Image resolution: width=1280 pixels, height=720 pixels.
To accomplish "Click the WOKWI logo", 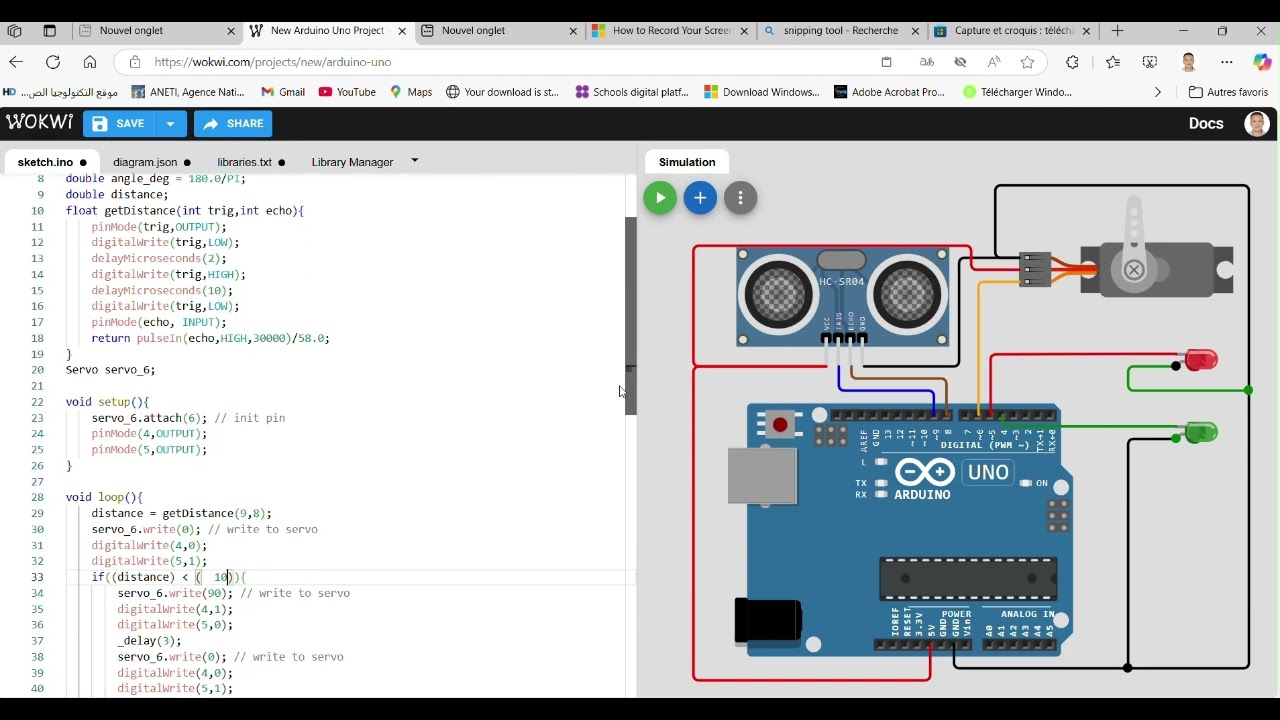I will click(x=39, y=123).
